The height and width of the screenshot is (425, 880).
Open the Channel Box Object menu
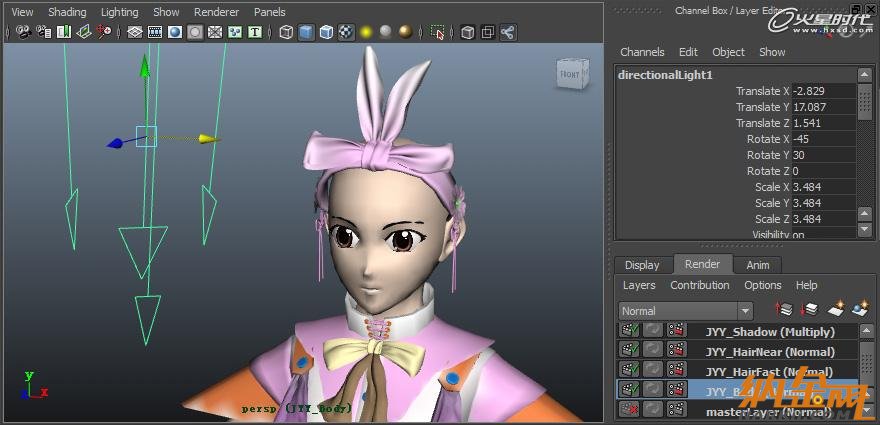728,52
